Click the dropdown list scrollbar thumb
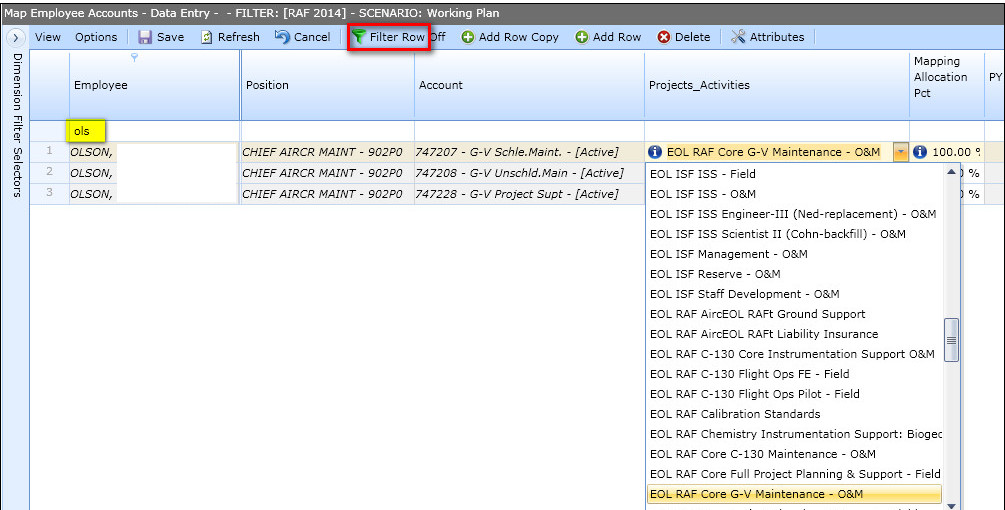 pyautogui.click(x=952, y=340)
